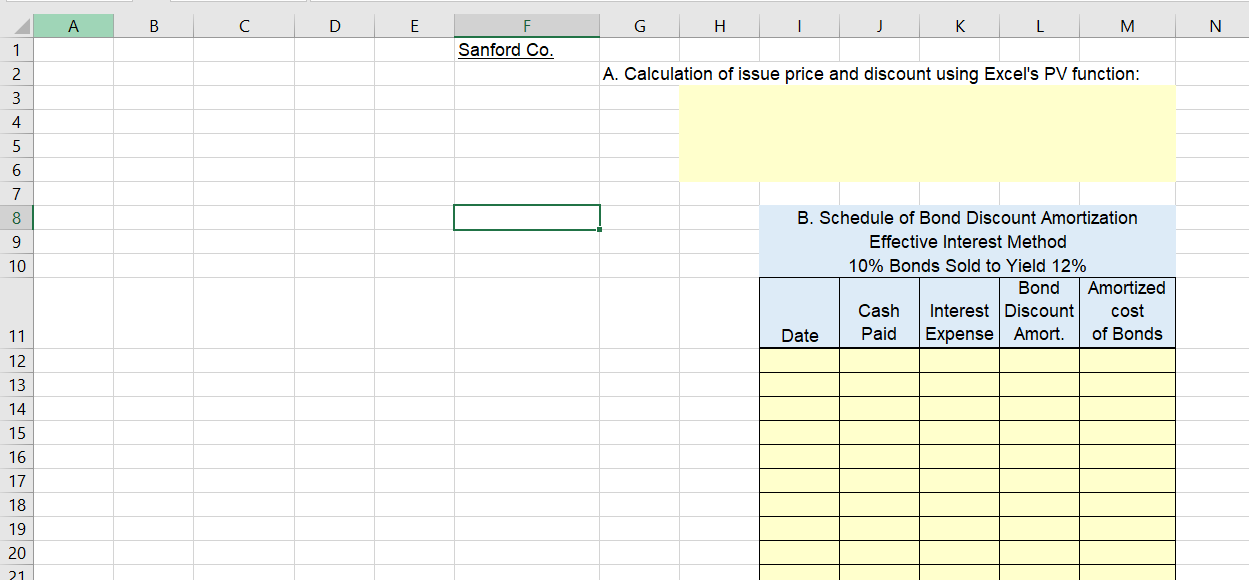Select column F header
The width and height of the screenshot is (1249, 580).
tap(527, 27)
